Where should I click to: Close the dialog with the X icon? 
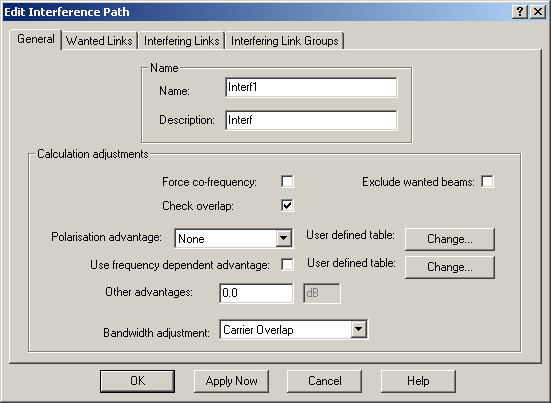pyautogui.click(x=538, y=12)
